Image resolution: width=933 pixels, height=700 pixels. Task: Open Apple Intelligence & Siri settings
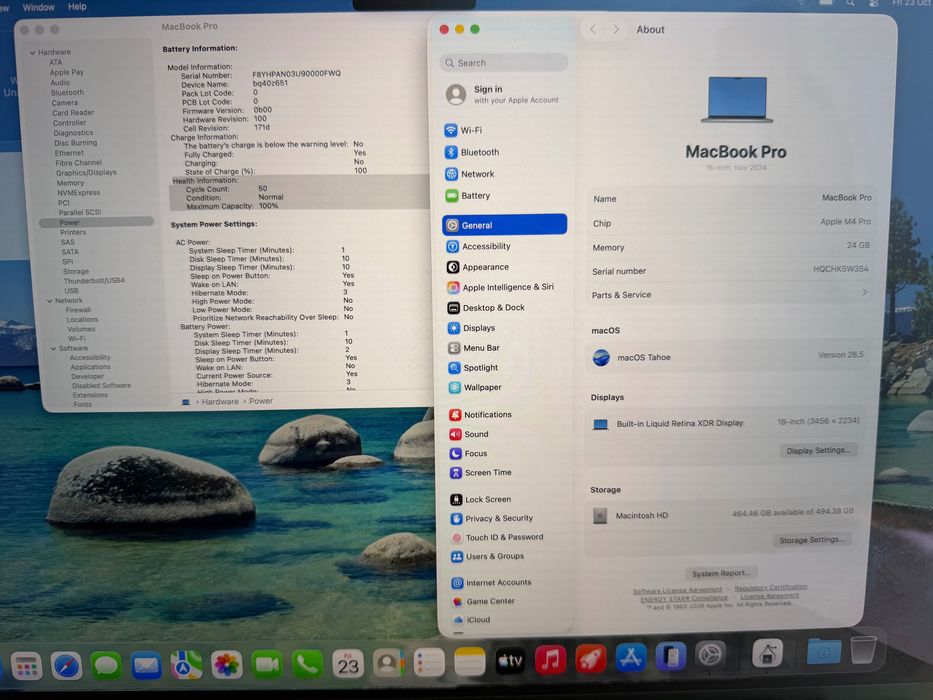click(x=500, y=288)
